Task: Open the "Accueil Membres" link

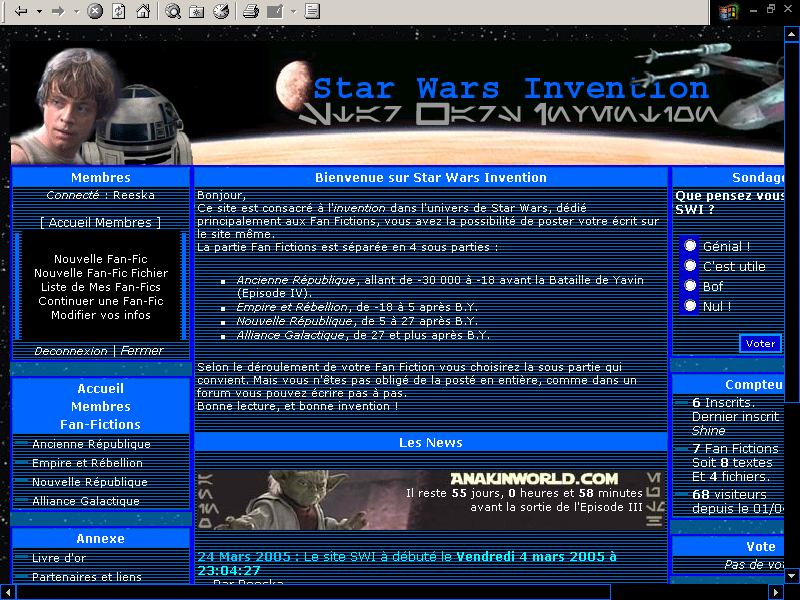Action: pyautogui.click(x=101, y=222)
